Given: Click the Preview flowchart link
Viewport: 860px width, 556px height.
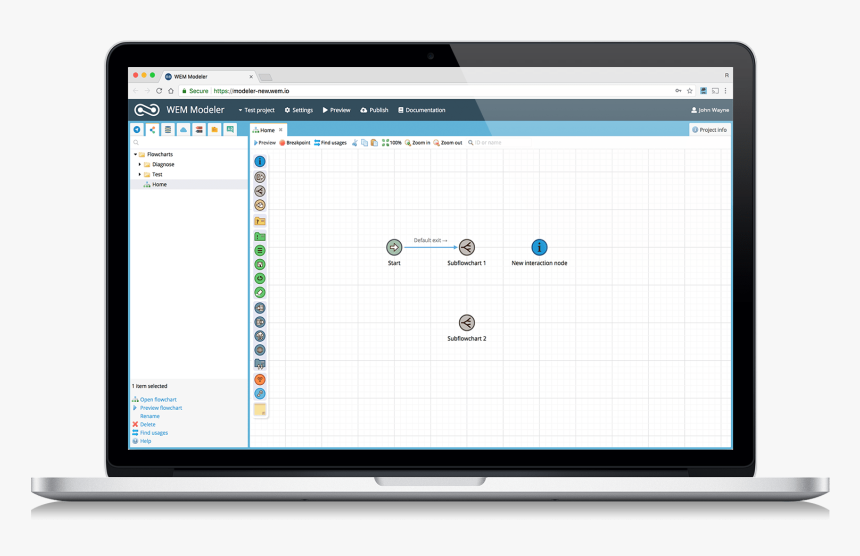Looking at the screenshot, I should click(160, 408).
